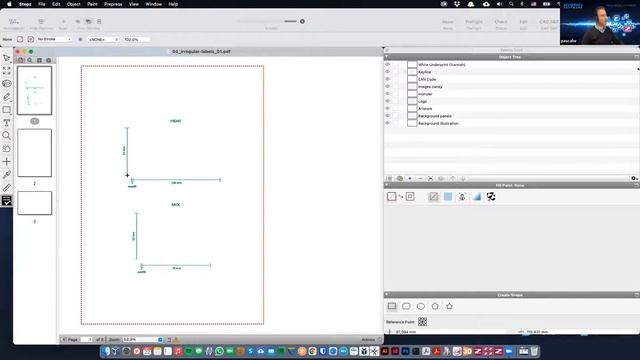This screenshot has width=640, height=360.
Task: Choose the Star shape in Create Shape
Action: click(449, 306)
